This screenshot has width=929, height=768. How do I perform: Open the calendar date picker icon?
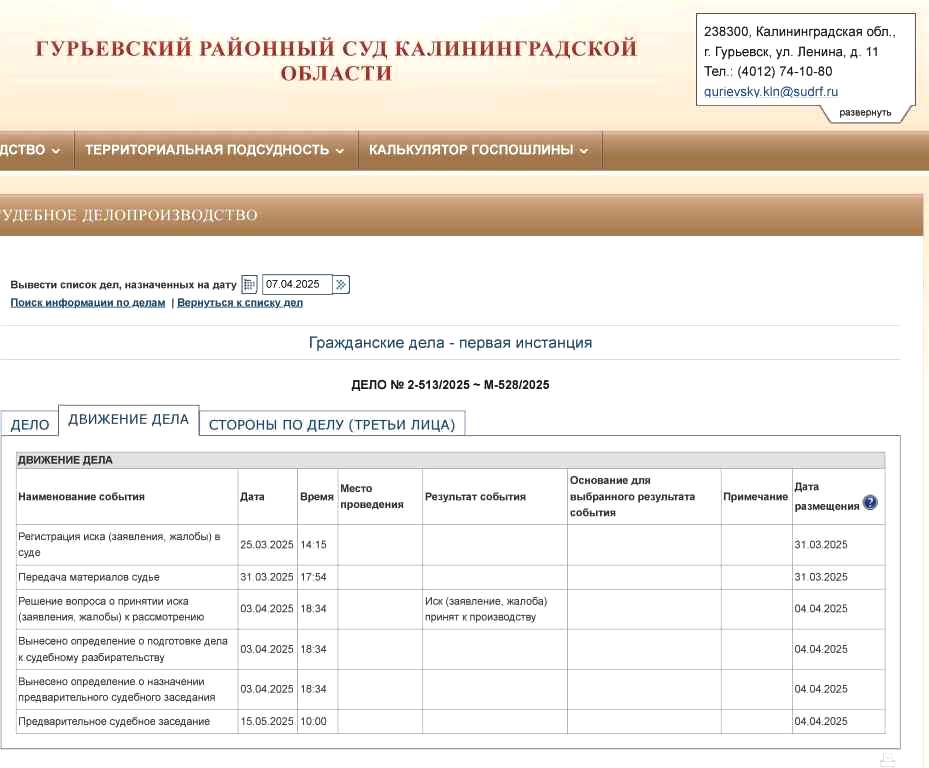click(249, 284)
